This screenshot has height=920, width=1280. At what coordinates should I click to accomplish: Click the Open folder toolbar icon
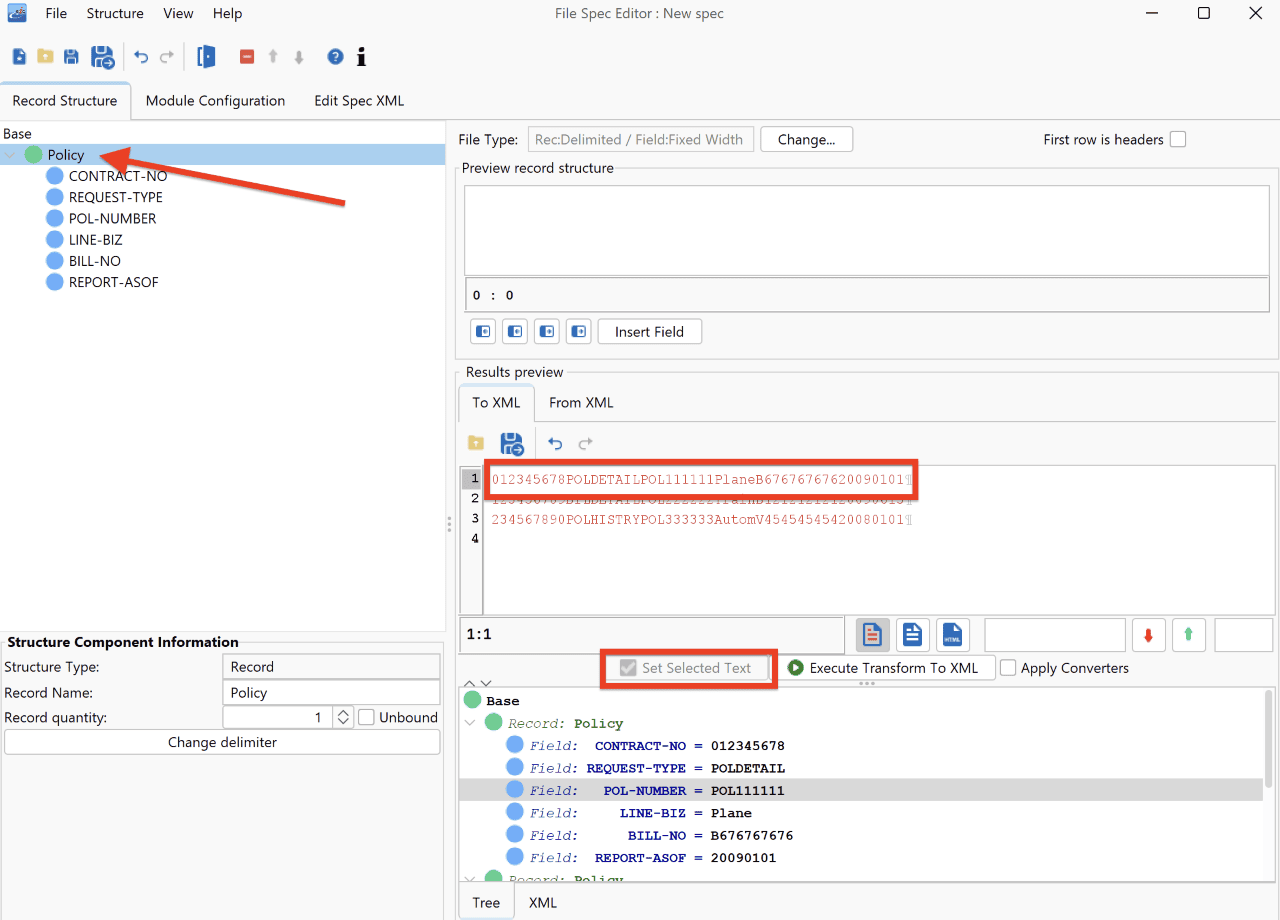45,57
